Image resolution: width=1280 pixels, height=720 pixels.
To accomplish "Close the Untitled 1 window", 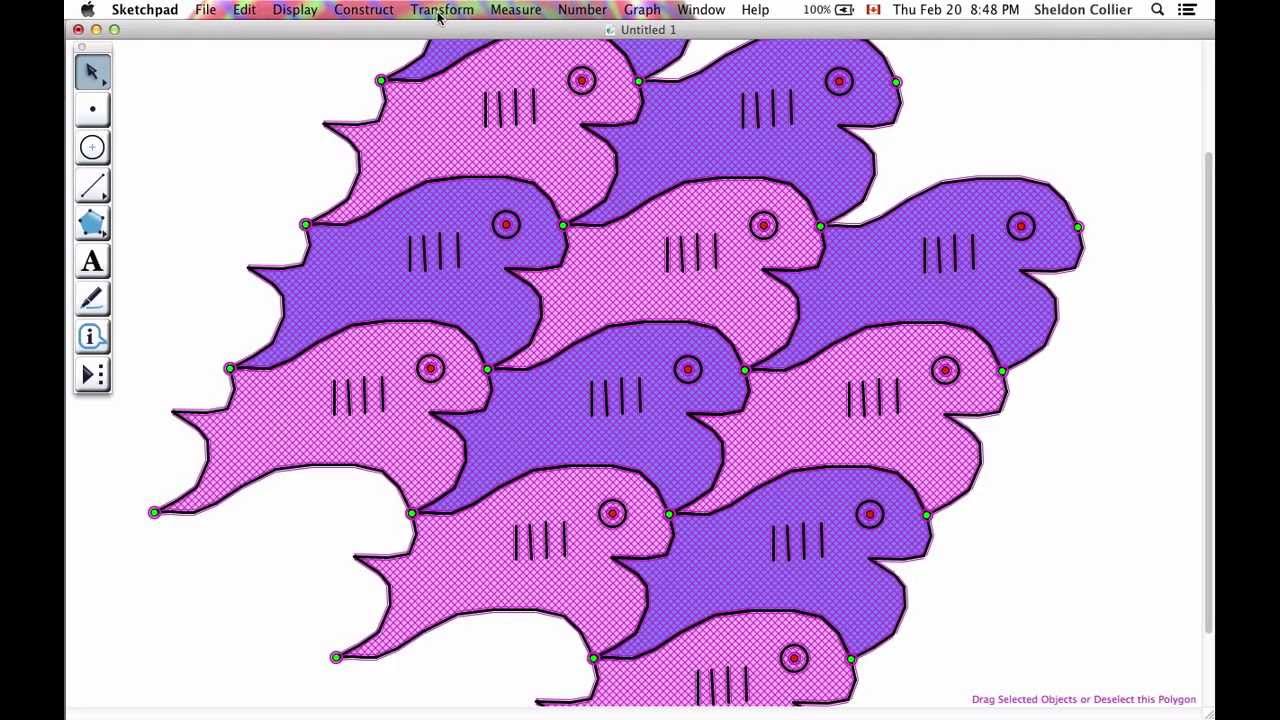I will [78, 30].
